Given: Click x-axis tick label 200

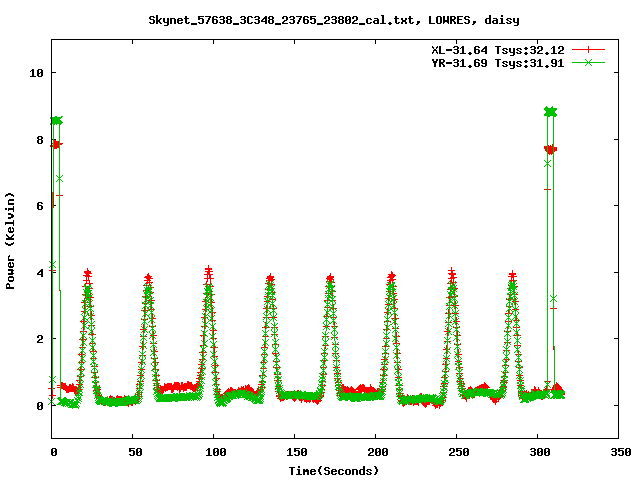Looking at the screenshot, I should tap(378, 452).
